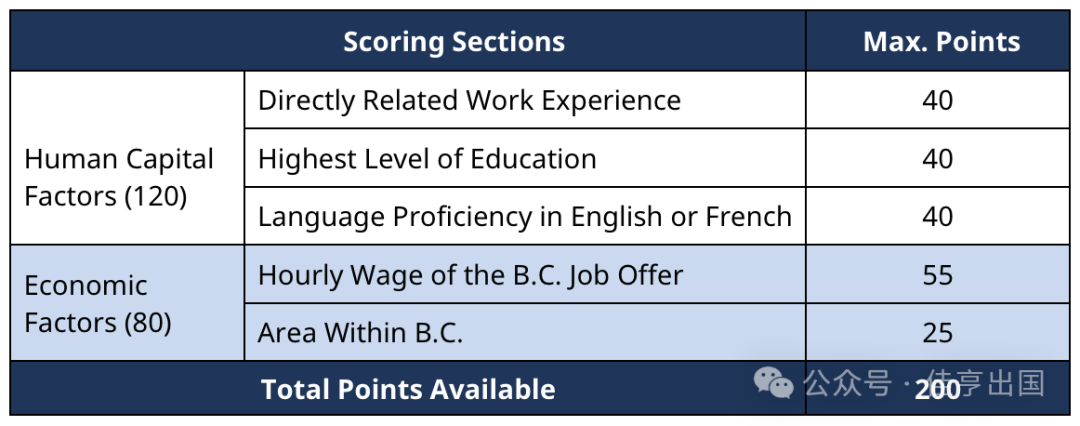Select the 200 total points value

937,389
